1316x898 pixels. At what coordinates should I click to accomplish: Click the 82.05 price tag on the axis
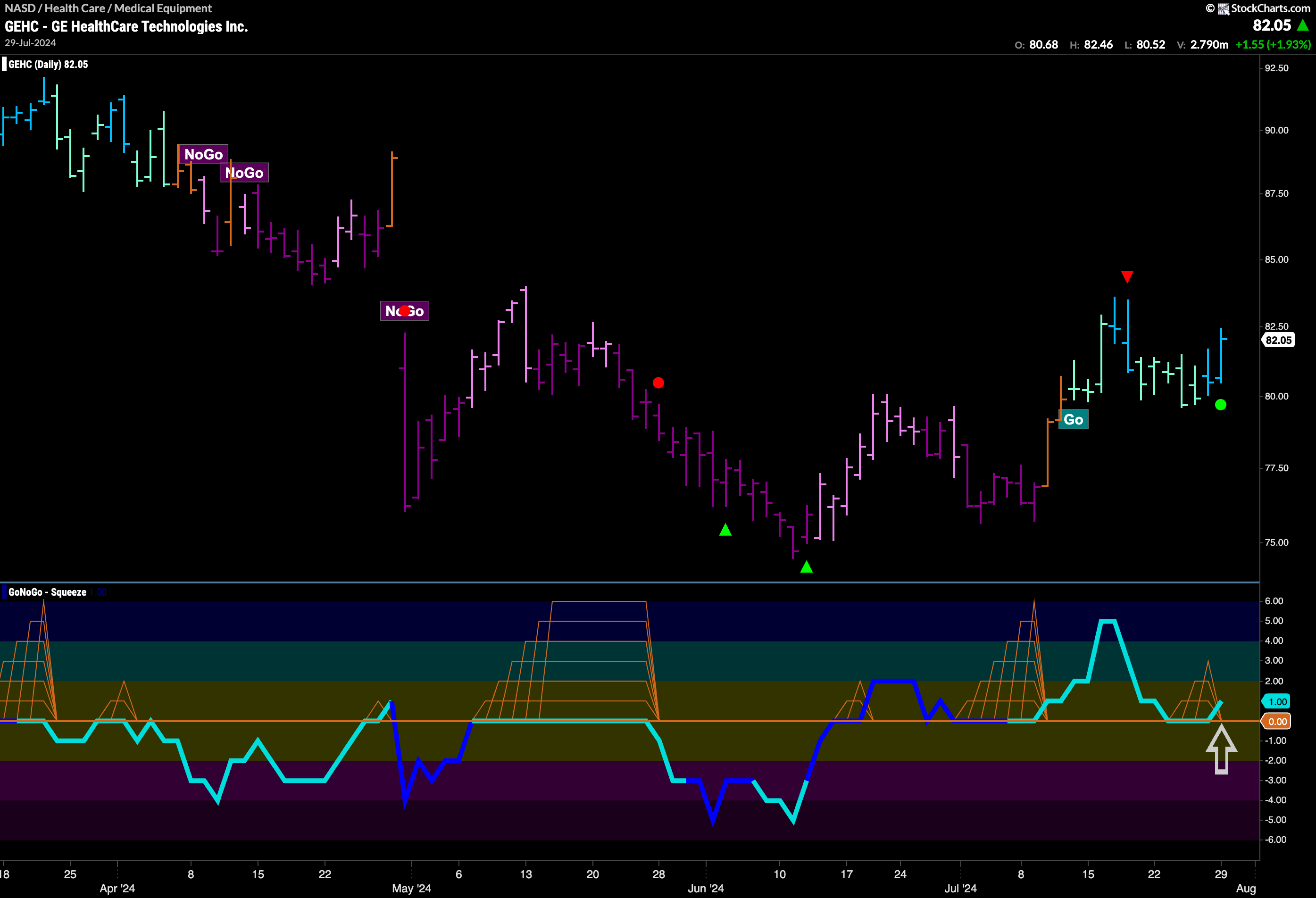click(1278, 340)
